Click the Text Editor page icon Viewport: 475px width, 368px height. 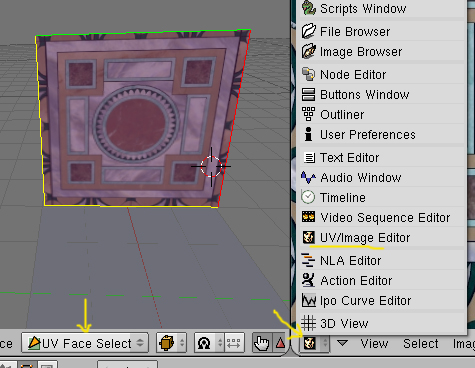pyautogui.click(x=309, y=157)
